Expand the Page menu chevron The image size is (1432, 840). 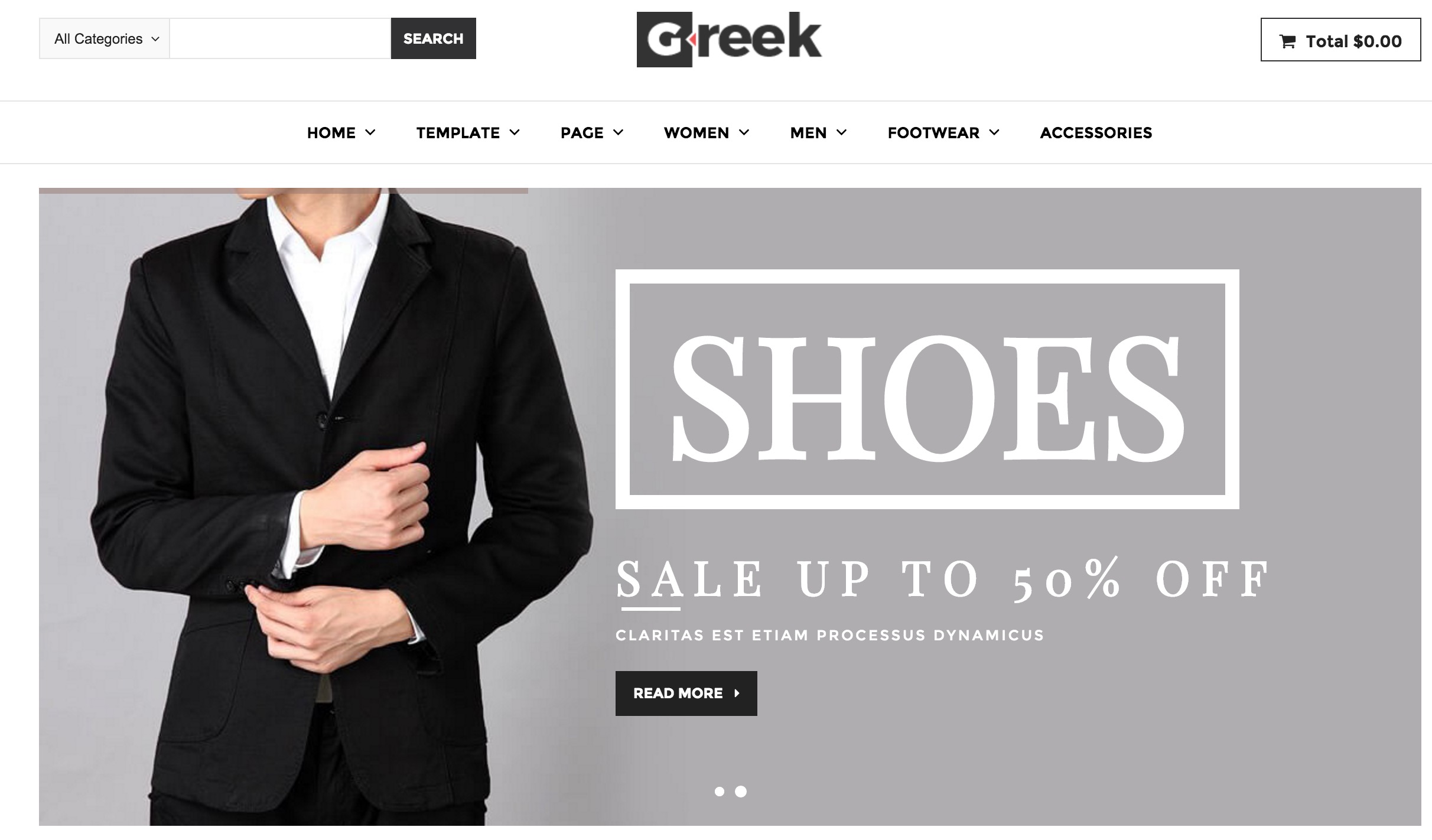[x=619, y=132]
